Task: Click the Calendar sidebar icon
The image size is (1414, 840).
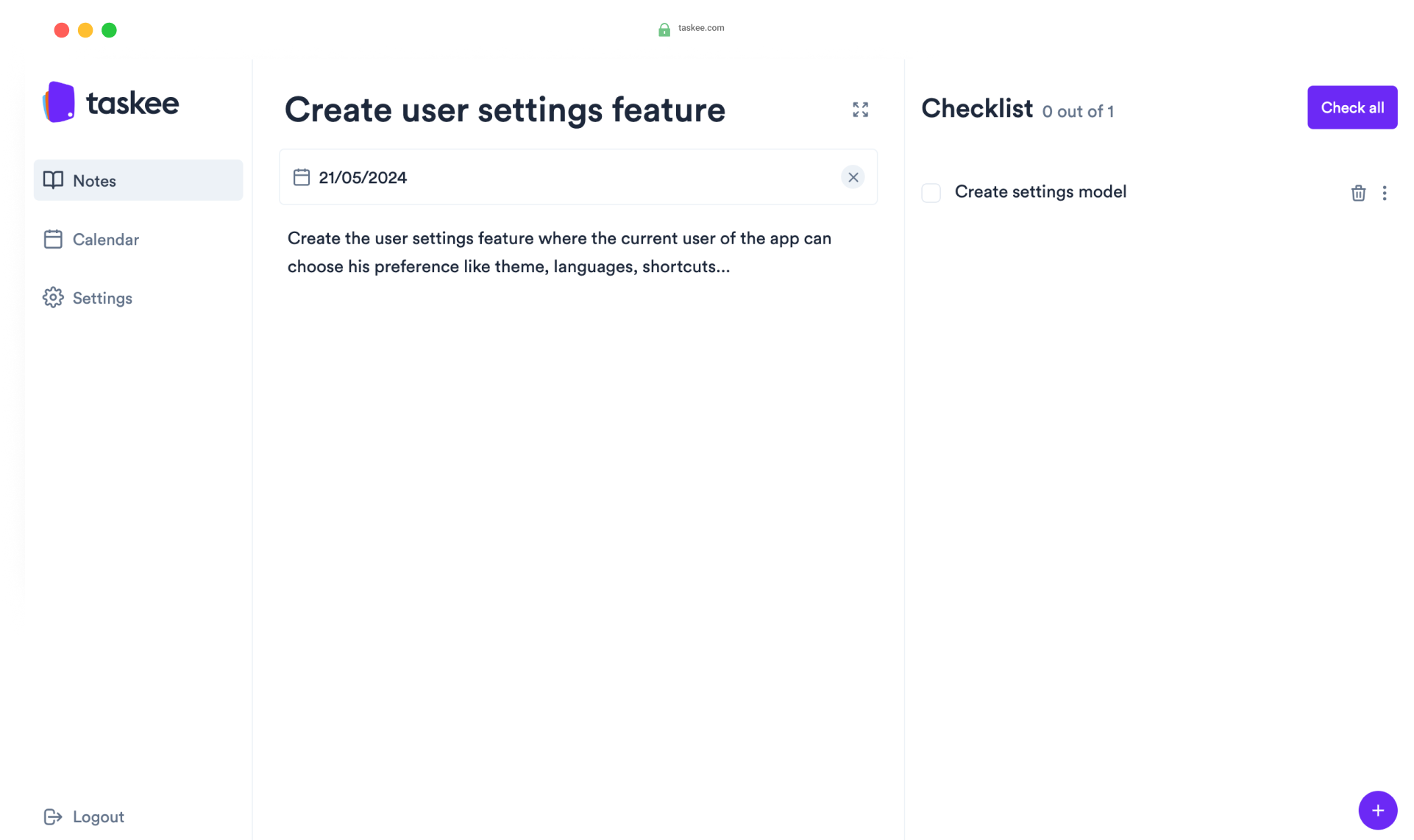Action: (53, 239)
